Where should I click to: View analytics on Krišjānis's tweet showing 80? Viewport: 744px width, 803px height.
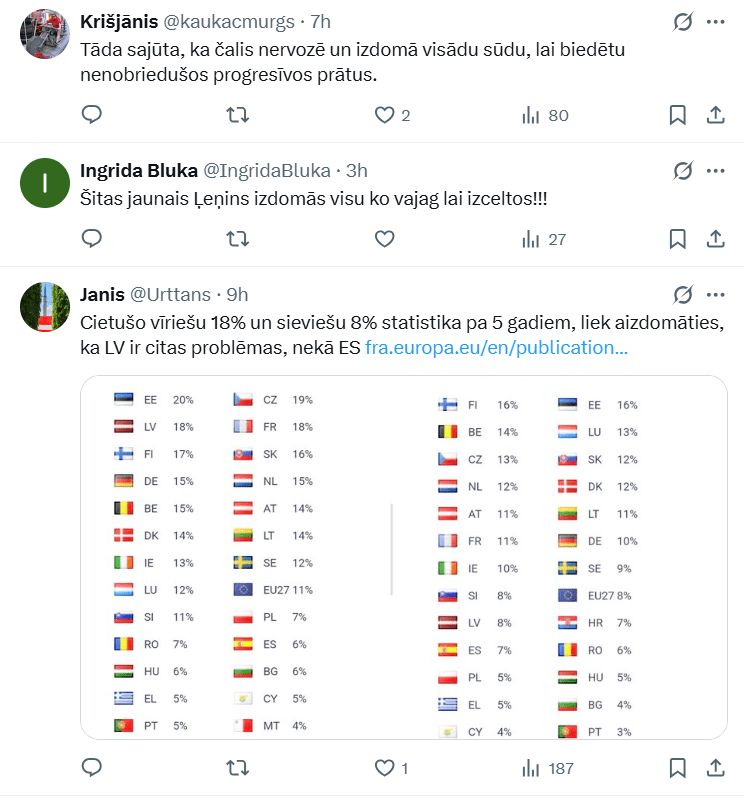click(531, 115)
